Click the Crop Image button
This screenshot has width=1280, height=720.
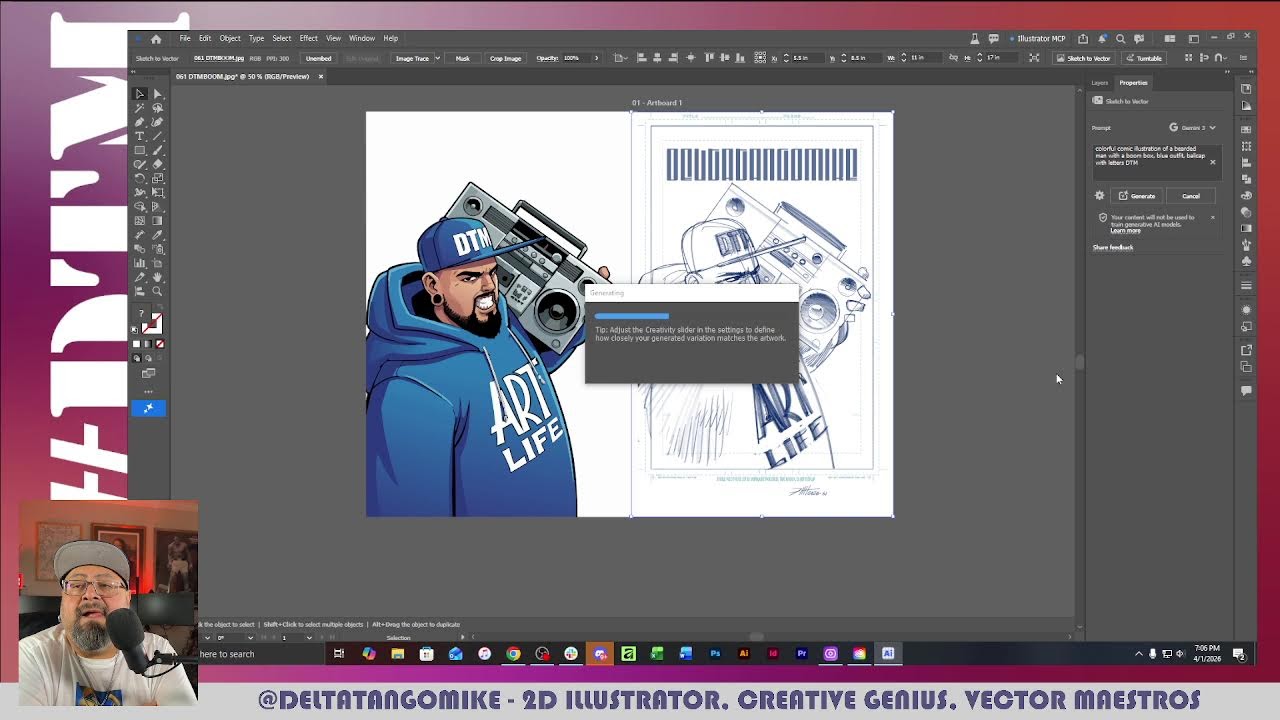505,58
